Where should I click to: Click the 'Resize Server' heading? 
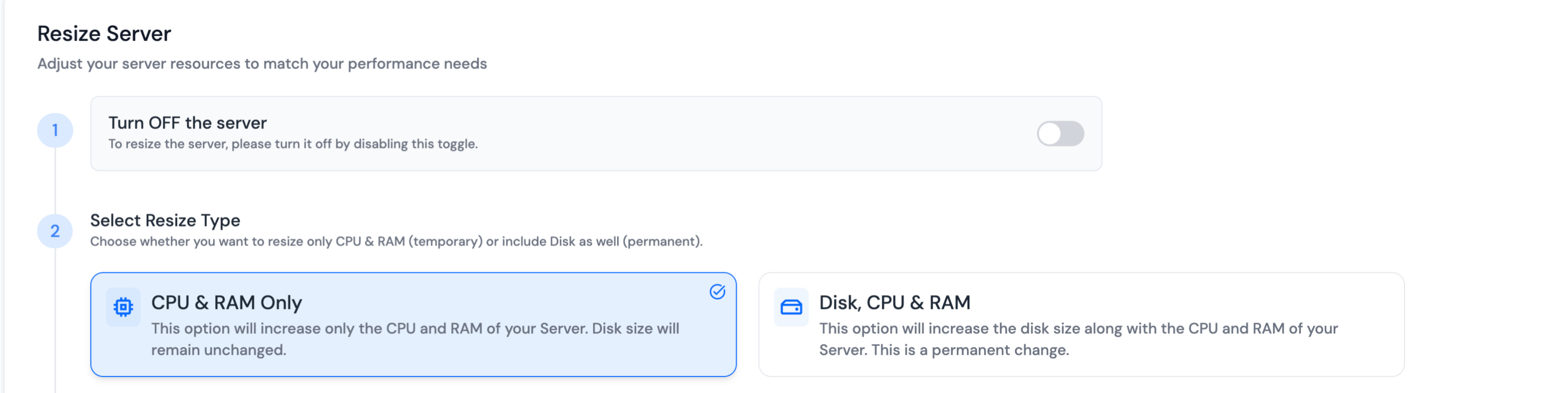(x=104, y=33)
